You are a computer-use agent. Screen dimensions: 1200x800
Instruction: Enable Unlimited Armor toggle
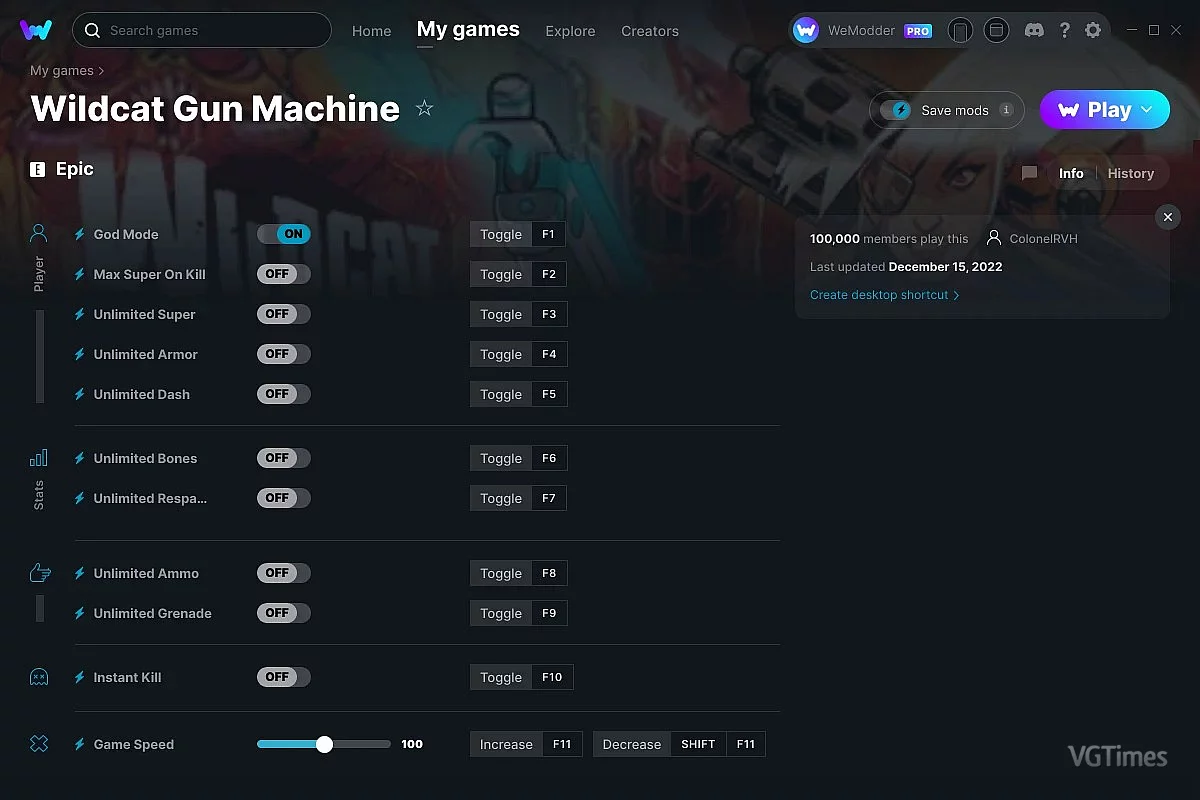pos(284,354)
